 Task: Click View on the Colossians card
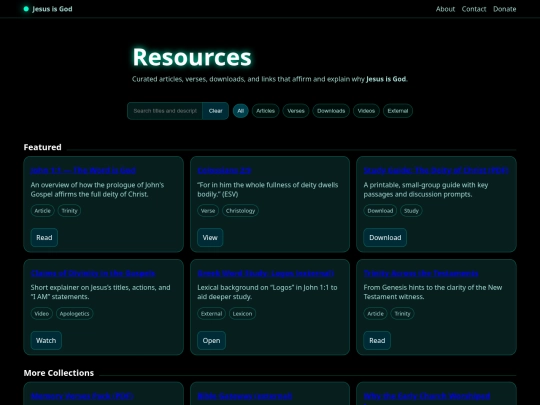[x=210, y=238]
